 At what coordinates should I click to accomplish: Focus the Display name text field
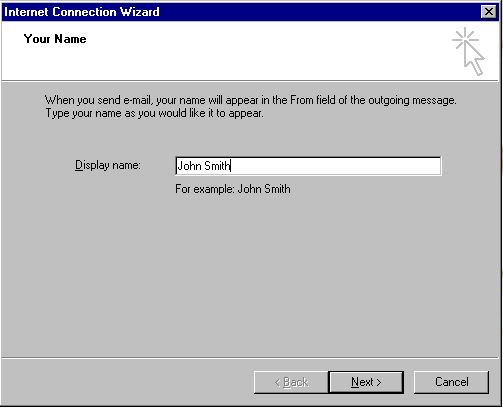pos(308,166)
